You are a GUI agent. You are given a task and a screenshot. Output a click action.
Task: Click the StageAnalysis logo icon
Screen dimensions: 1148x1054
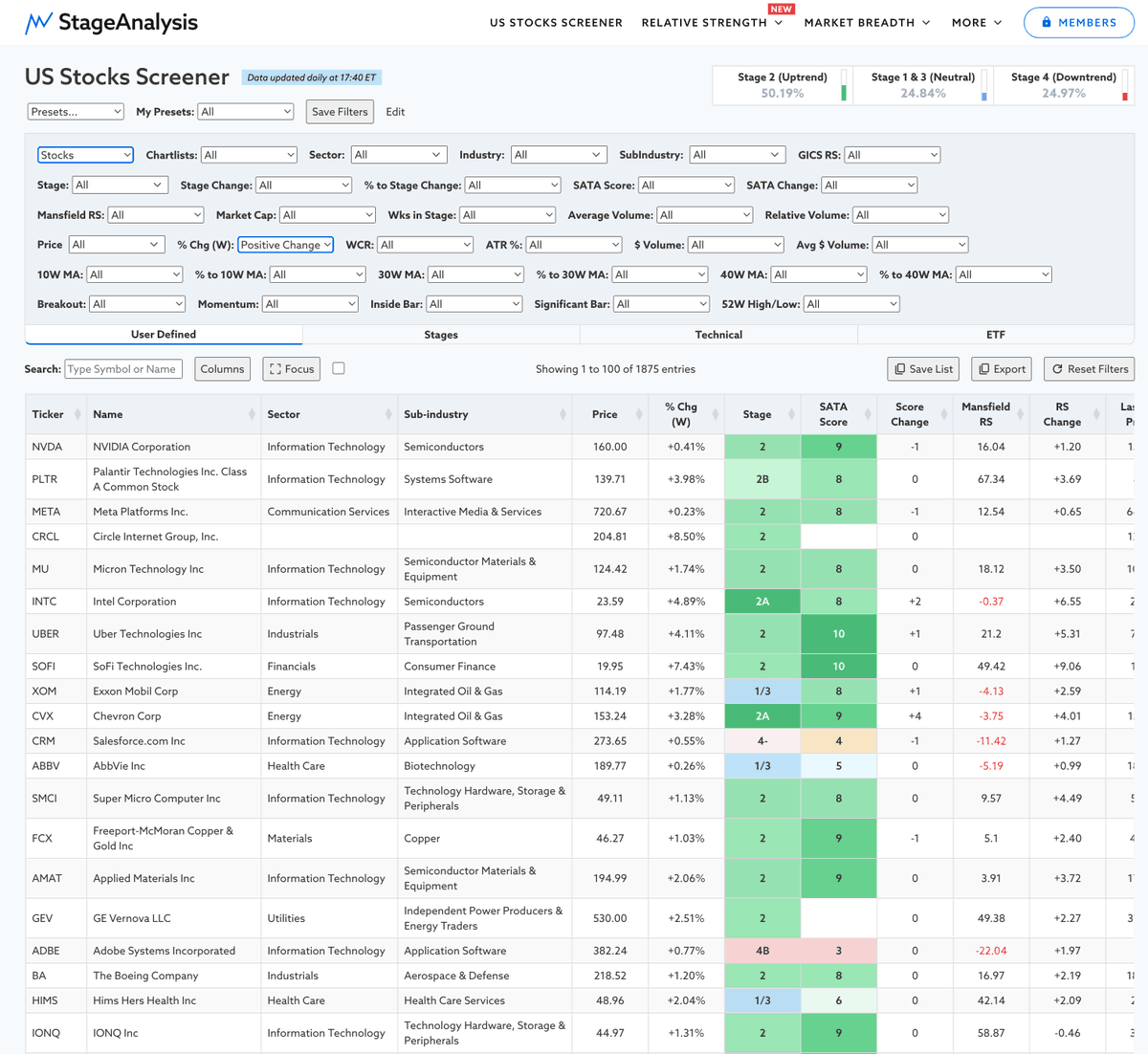click(38, 23)
